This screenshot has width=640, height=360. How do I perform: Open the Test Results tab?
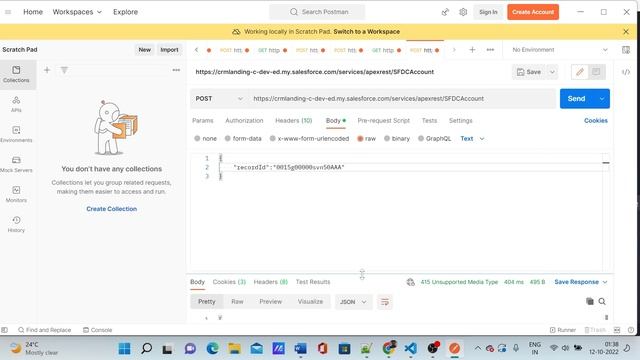313,282
